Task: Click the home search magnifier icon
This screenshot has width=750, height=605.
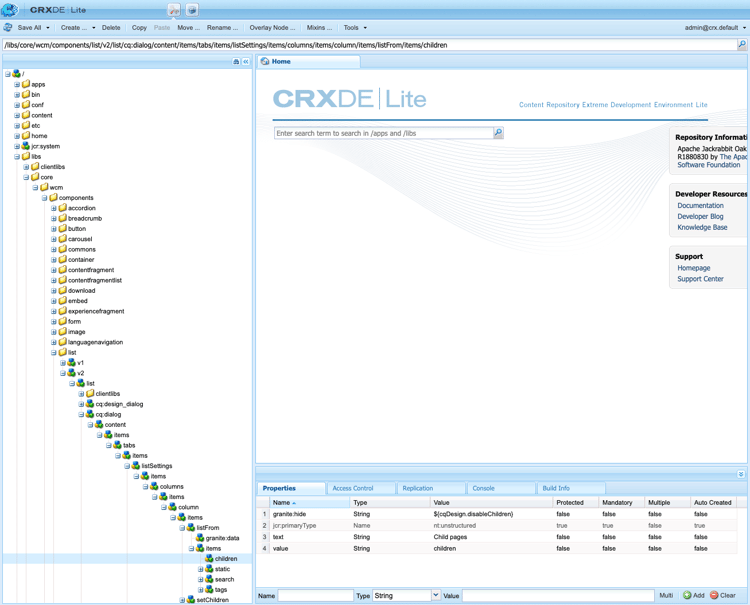Action: click(x=498, y=132)
